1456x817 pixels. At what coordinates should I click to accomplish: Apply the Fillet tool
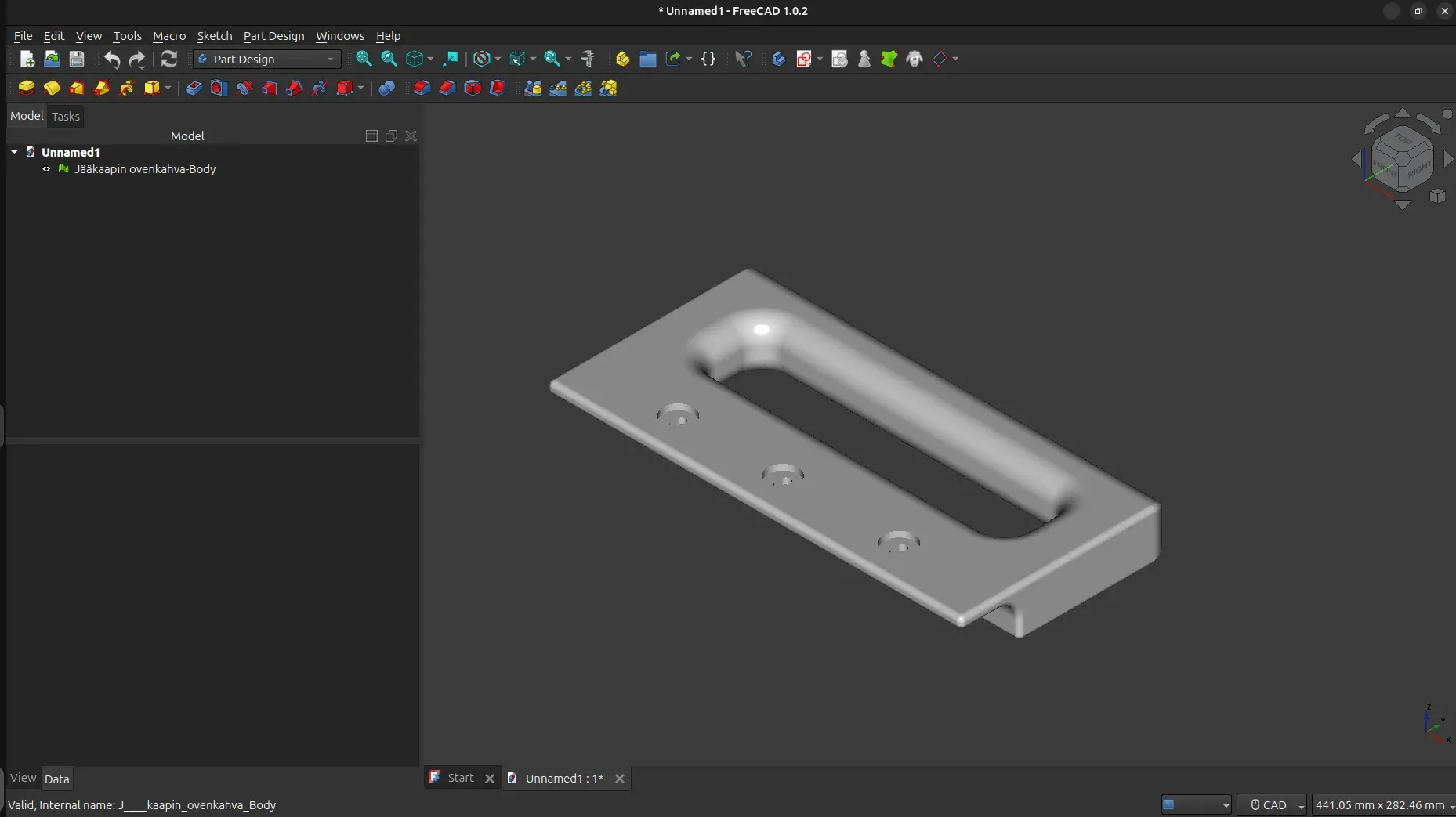point(422,88)
